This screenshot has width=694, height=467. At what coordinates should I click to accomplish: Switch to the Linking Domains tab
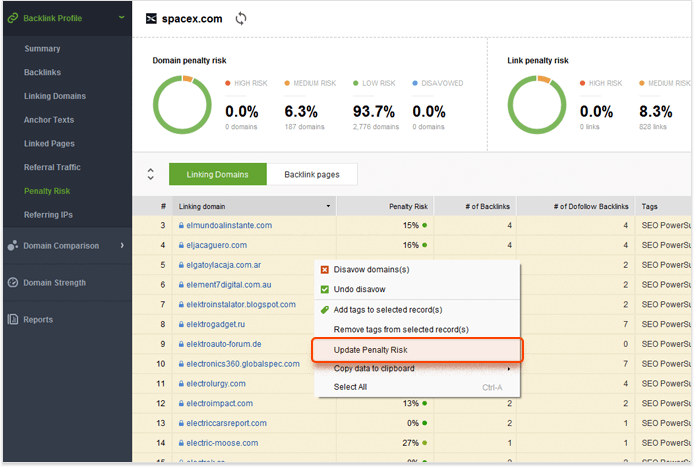(x=218, y=174)
